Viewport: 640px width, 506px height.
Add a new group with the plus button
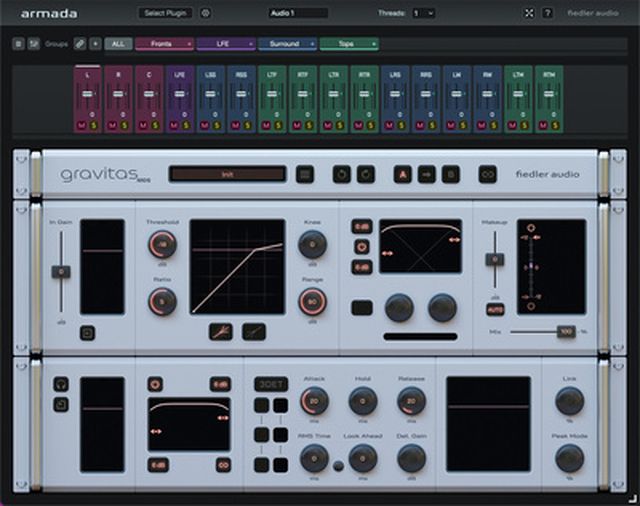point(96,44)
